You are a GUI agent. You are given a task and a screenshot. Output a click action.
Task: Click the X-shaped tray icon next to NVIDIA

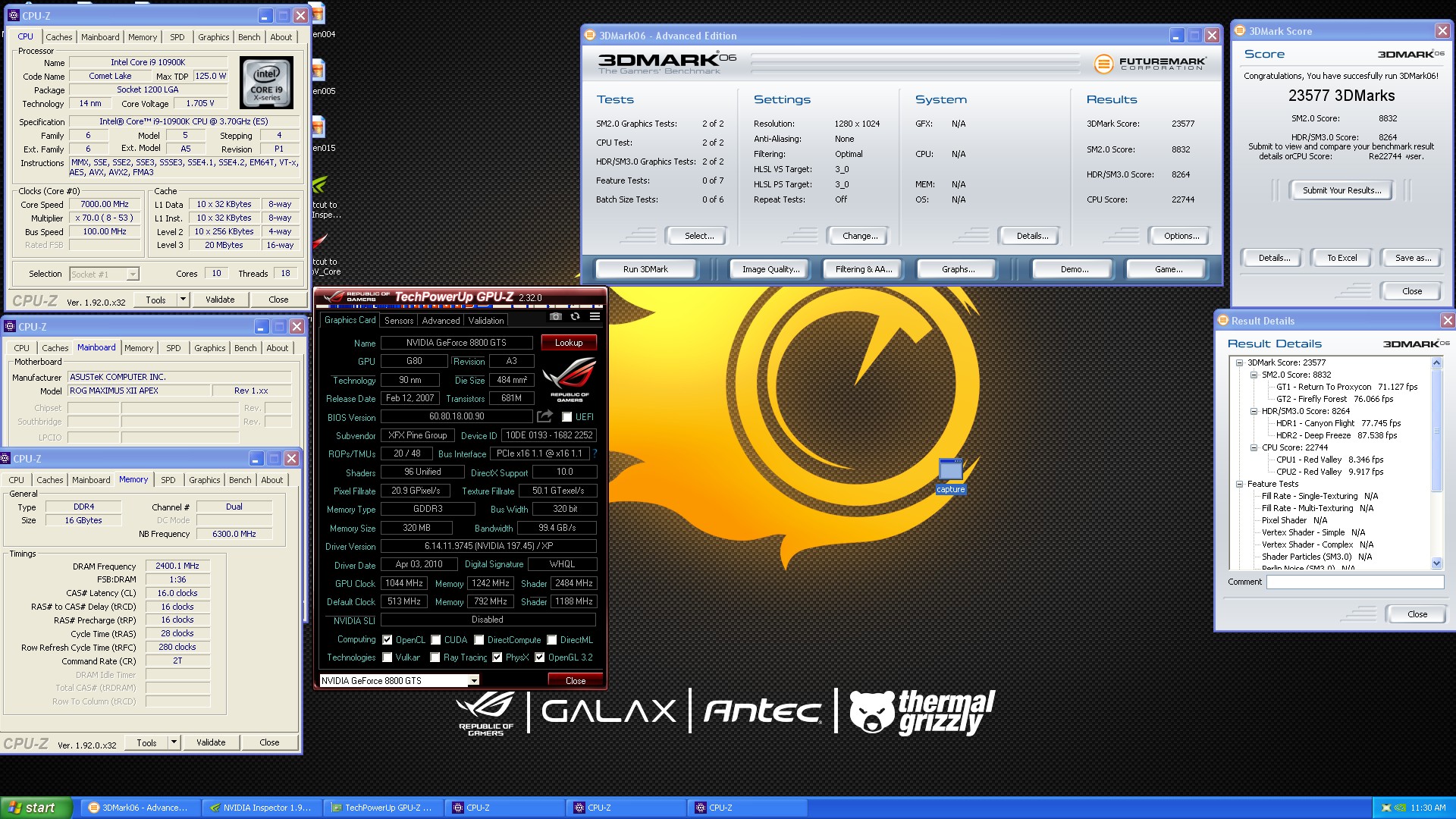pos(1387,808)
